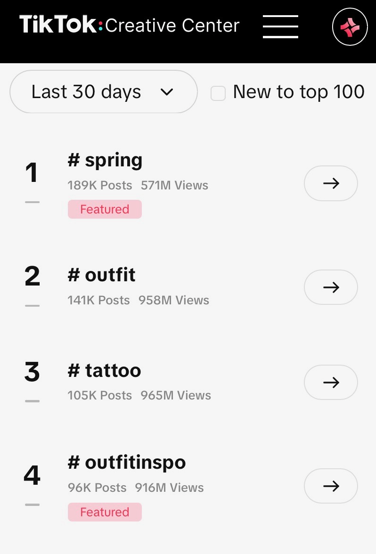
Task: Select the # outfit hashtag title
Action: point(101,275)
